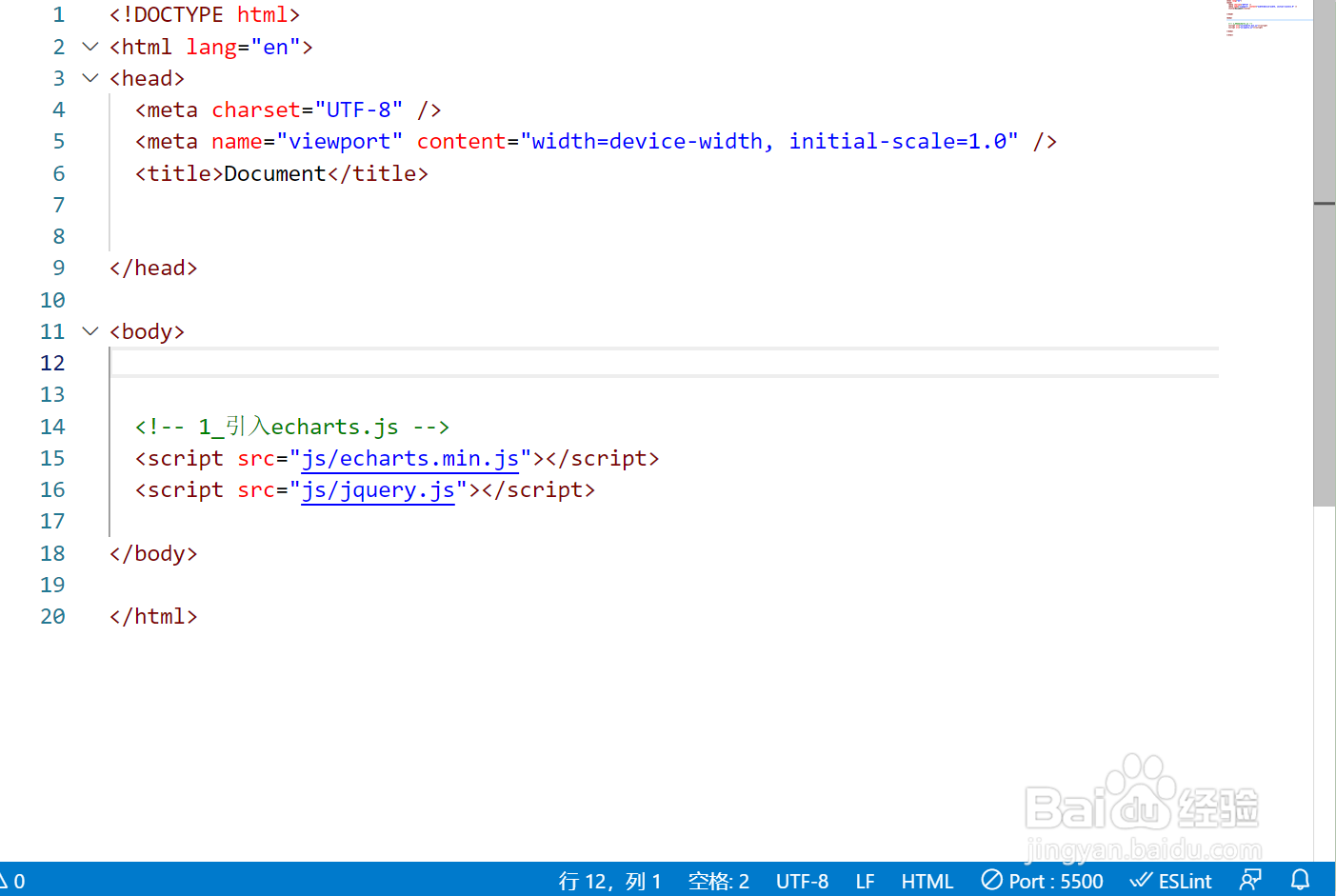1336x896 pixels.
Task: Click the meta charset UTF-8 line
Action: click(288, 110)
